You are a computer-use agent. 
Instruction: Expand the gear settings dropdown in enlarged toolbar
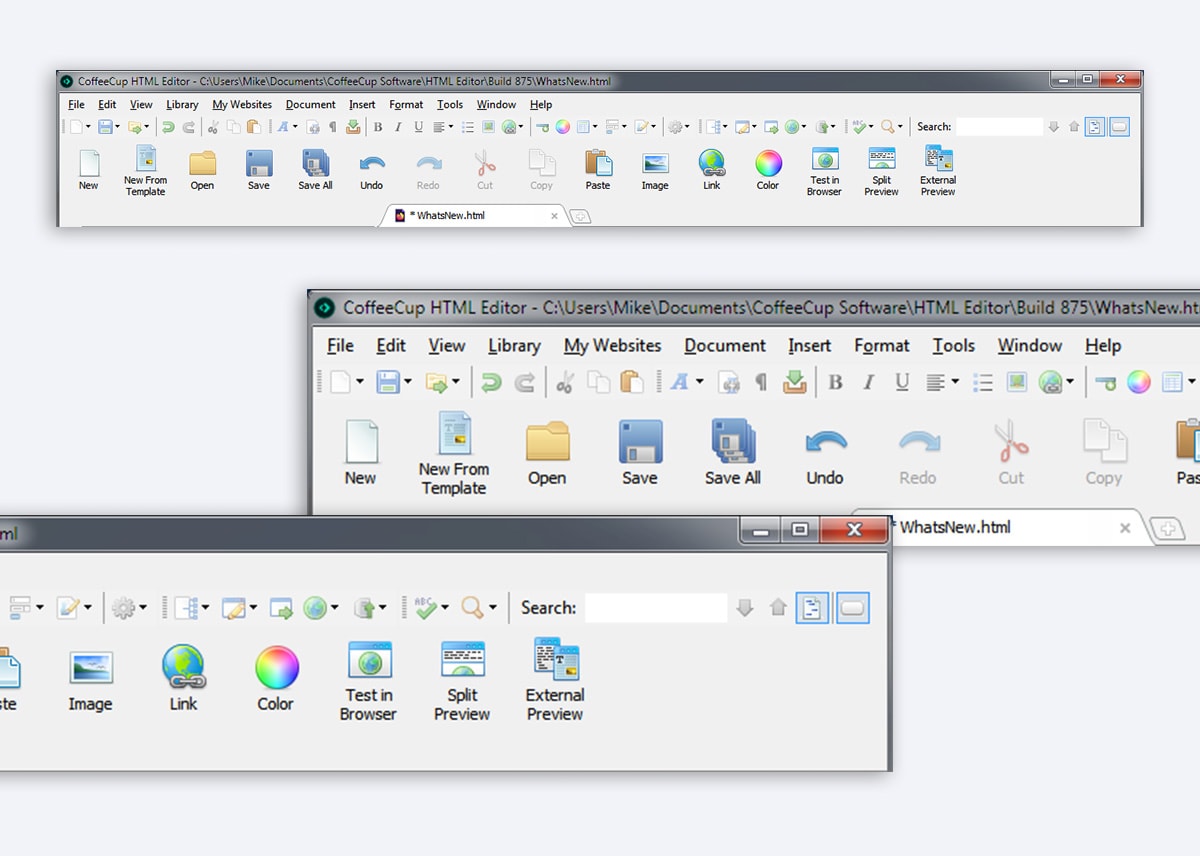(x=144, y=608)
